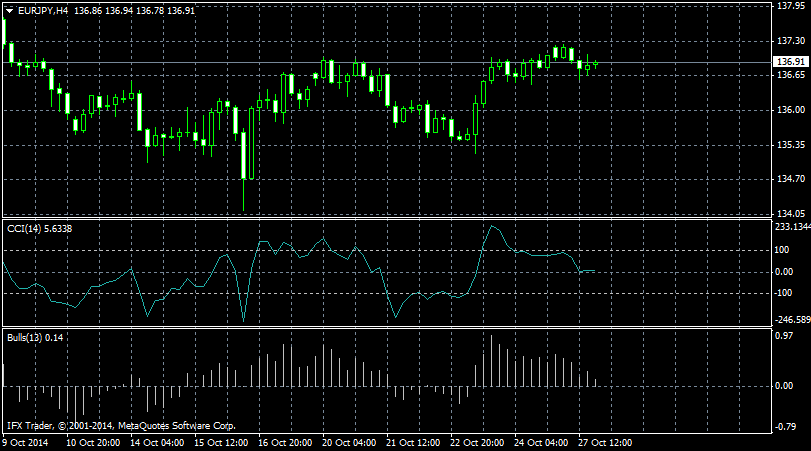Click the 137.95 price axis label

[x=790, y=6]
